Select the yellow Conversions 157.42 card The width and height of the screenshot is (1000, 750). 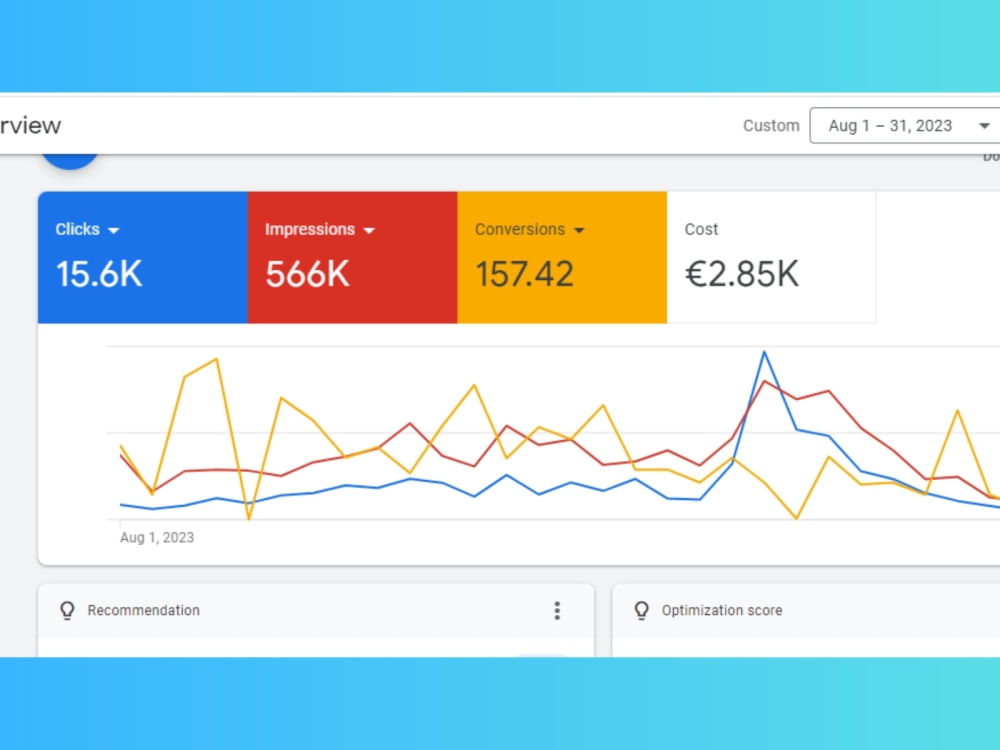tap(562, 258)
